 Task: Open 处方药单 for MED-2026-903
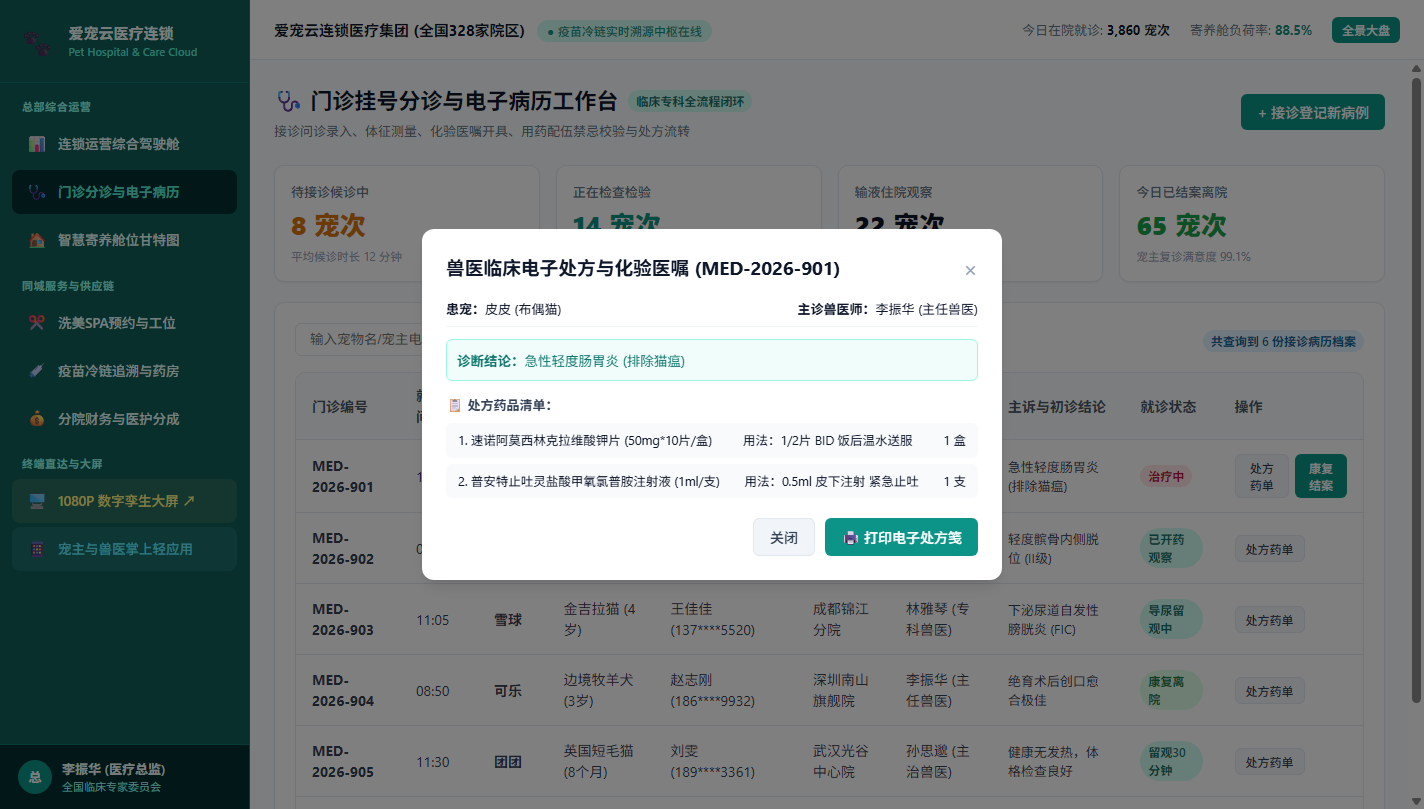[x=1269, y=619]
